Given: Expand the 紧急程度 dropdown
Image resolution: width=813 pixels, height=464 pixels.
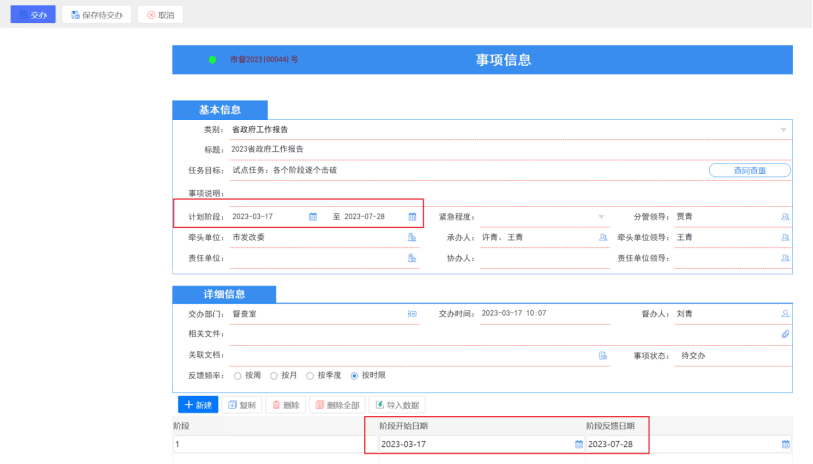Looking at the screenshot, I should click(601, 217).
